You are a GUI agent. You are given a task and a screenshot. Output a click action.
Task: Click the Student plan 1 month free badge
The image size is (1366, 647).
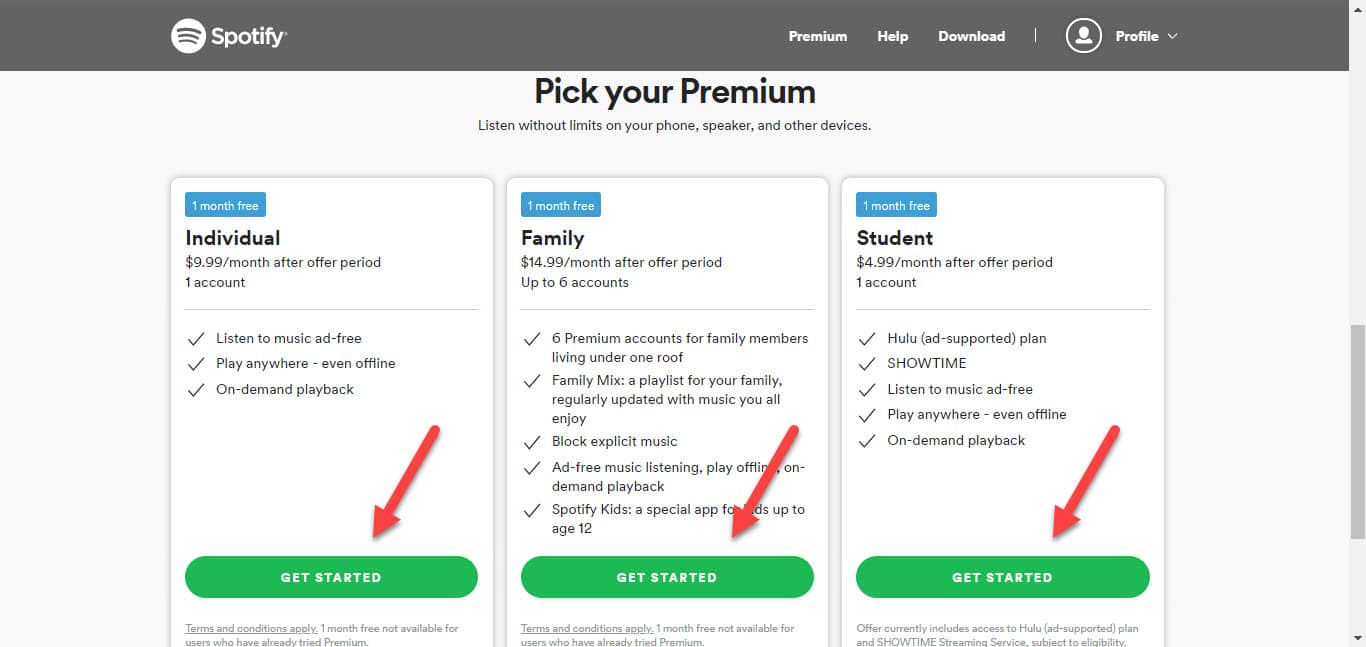tap(896, 206)
